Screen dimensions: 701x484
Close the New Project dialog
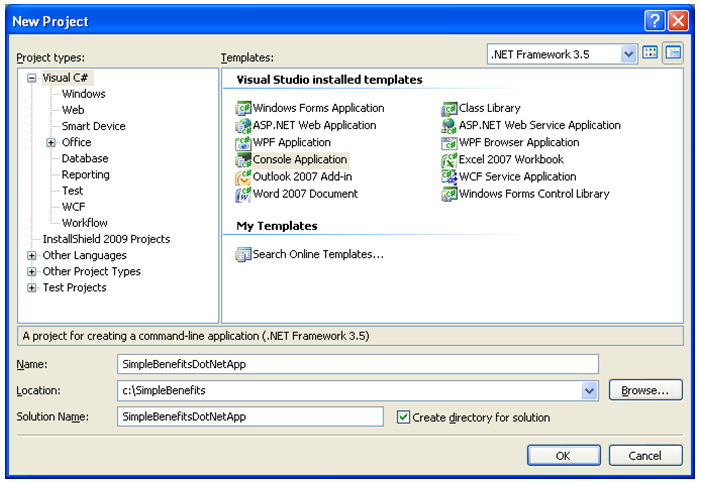pyautogui.click(x=678, y=21)
